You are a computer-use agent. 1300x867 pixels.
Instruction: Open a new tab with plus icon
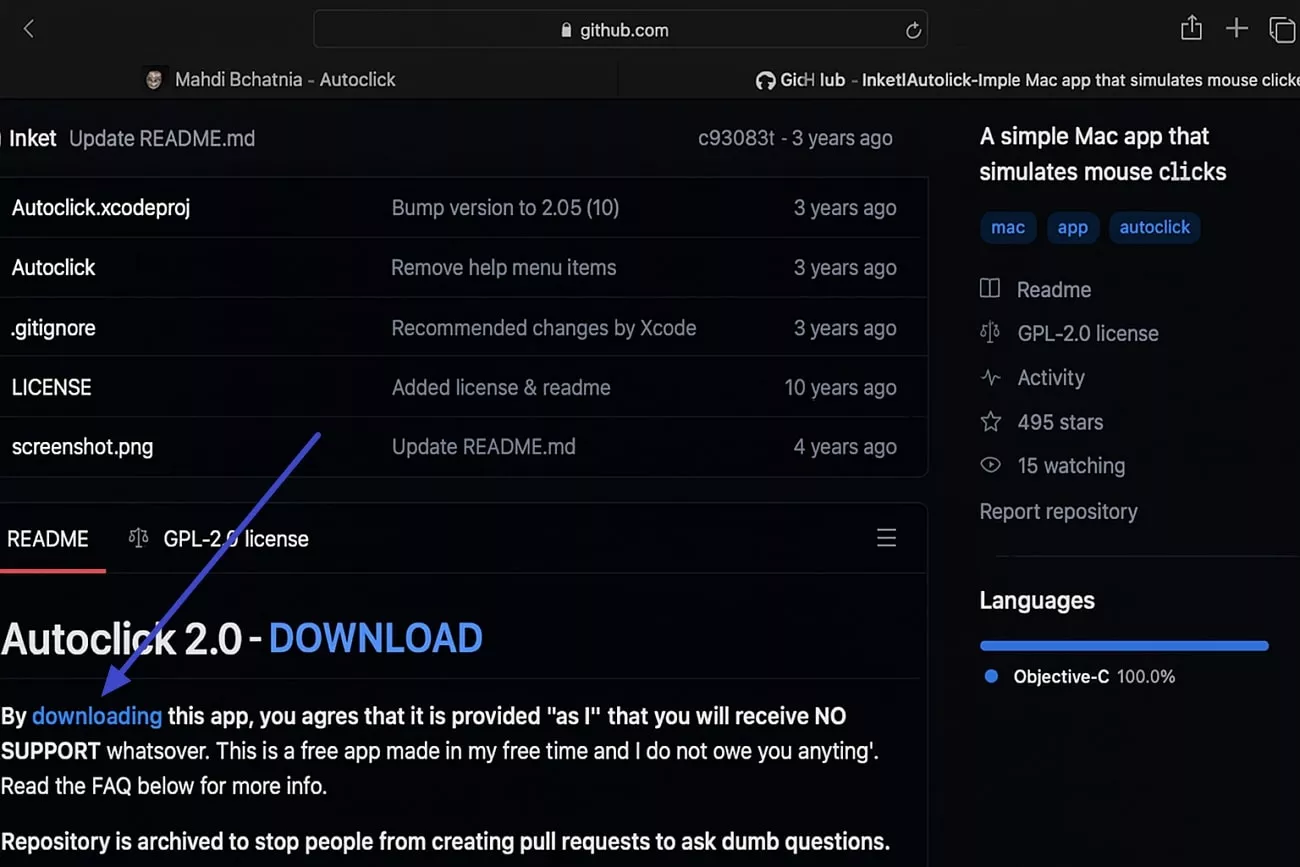point(1236,29)
